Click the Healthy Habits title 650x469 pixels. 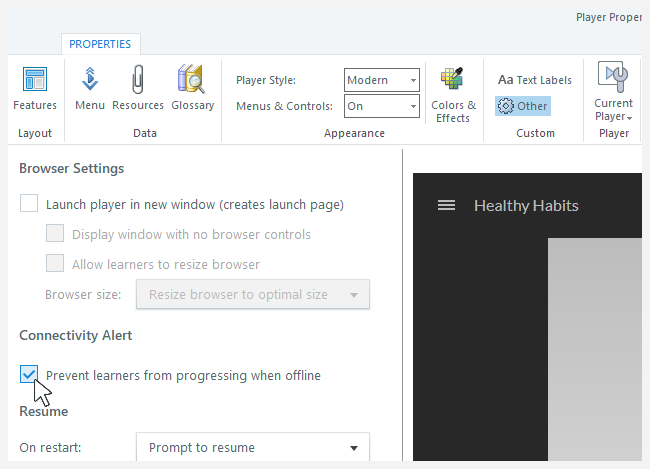(526, 205)
